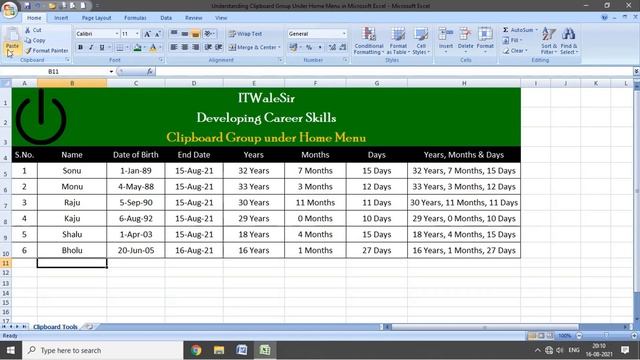Open Sort & Filter menu
Viewport: 640px width, 360px height.
pyautogui.click(x=549, y=41)
